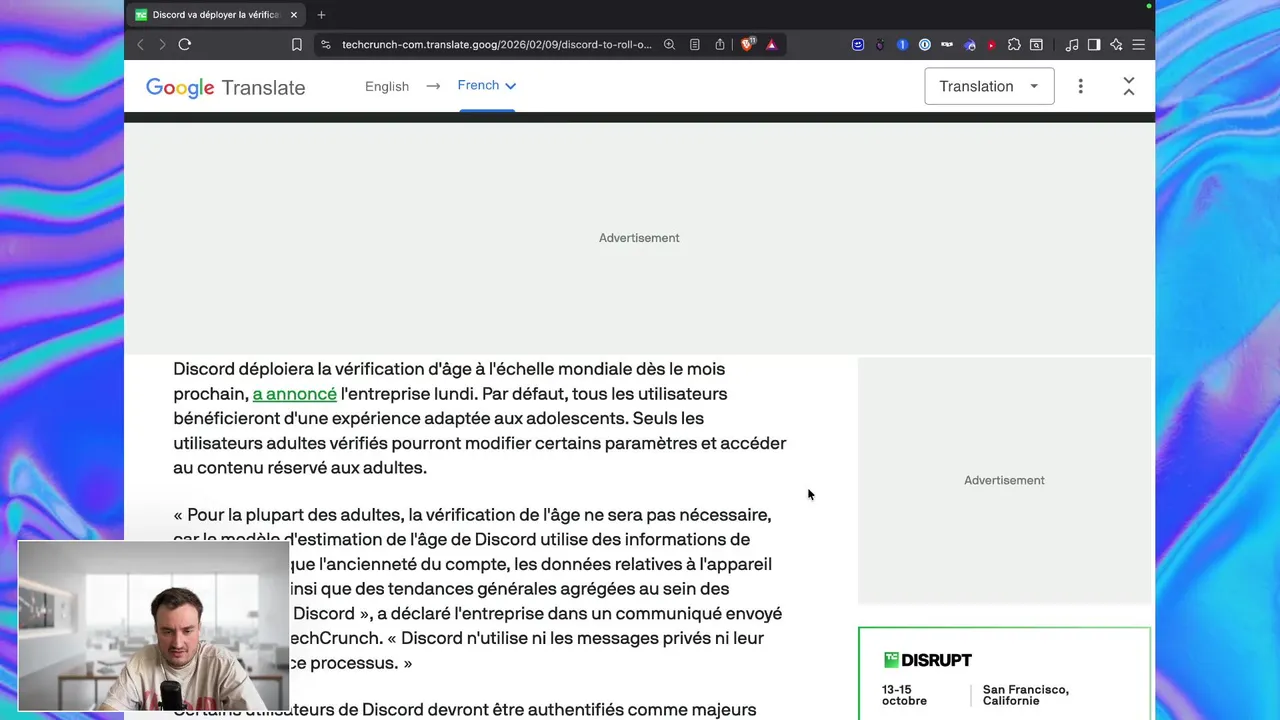Open the French target language dropdown
The height and width of the screenshot is (720, 1280).
click(487, 85)
